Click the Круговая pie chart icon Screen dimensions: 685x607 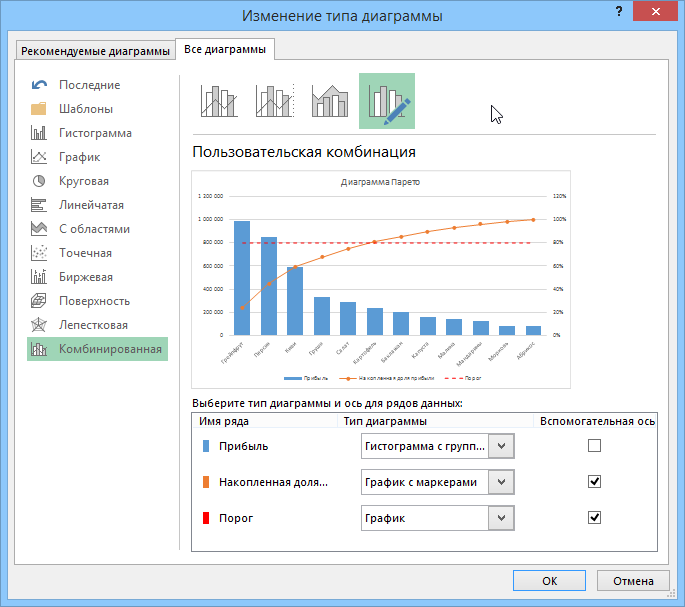point(39,181)
